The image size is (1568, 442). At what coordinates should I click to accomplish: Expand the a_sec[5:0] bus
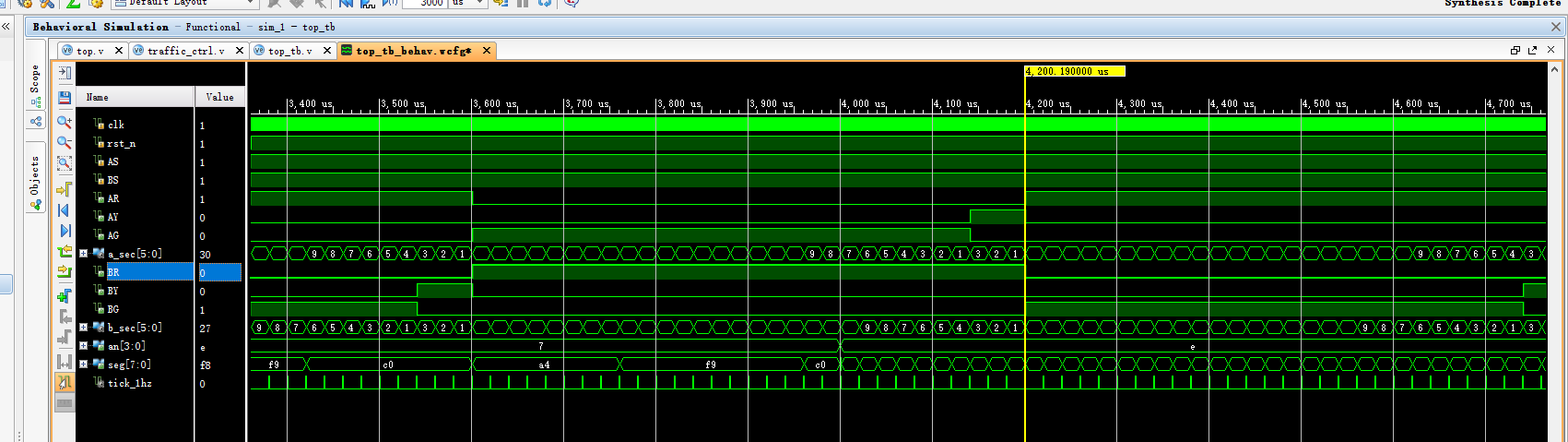[84, 254]
